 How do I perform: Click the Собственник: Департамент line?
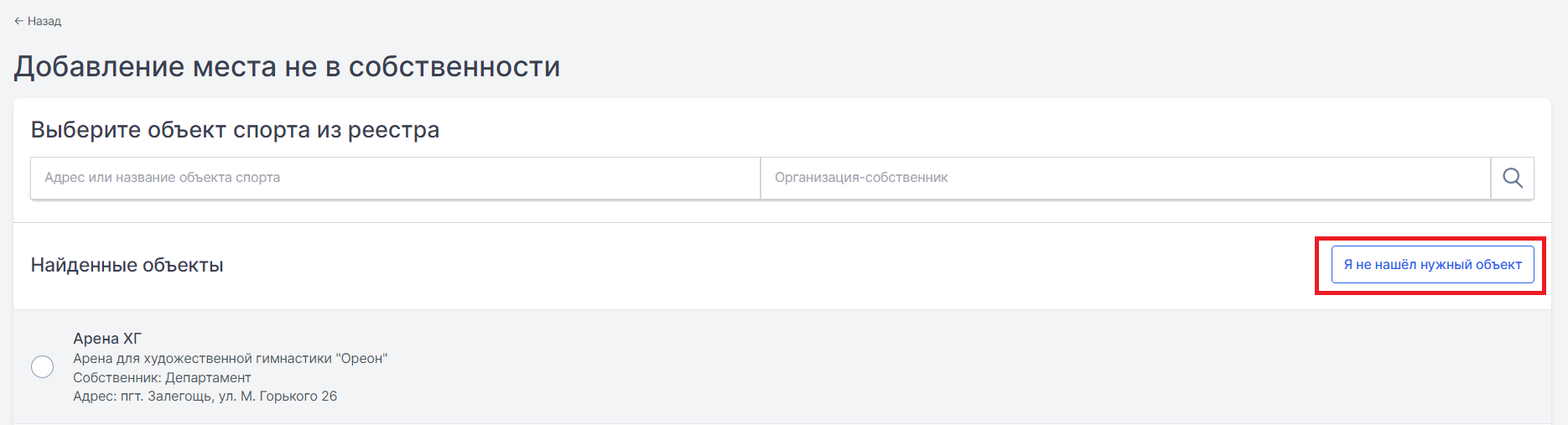tap(162, 378)
